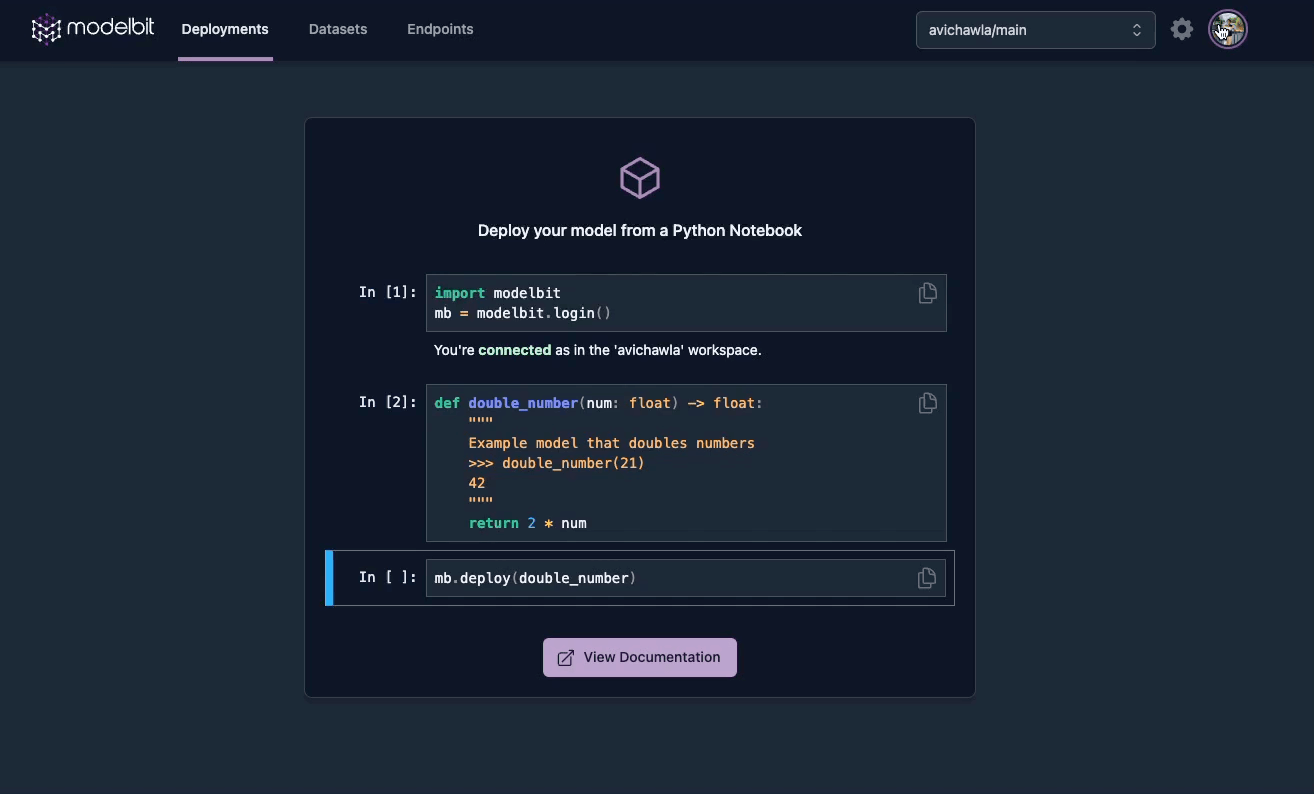Click the In [1]: cell label
Screen dimensions: 1314x794
[388, 292]
